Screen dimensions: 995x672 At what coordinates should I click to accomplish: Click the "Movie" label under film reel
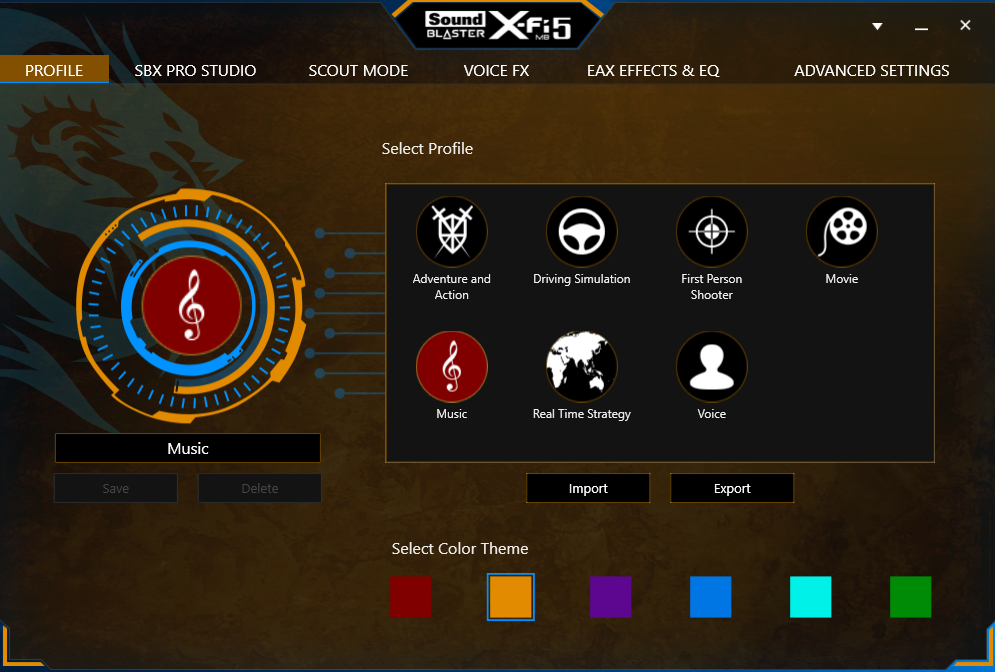tap(842, 279)
